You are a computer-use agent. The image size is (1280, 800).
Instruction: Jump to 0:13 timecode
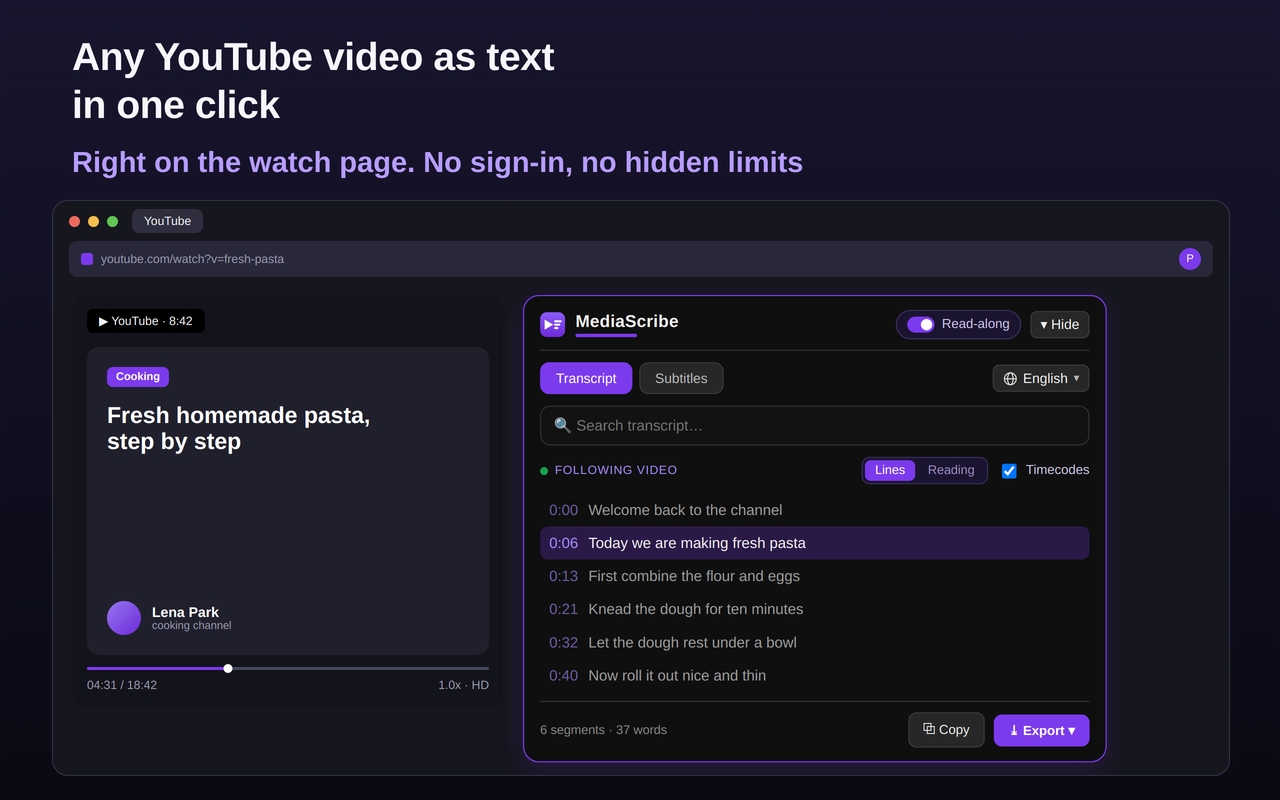pos(563,576)
